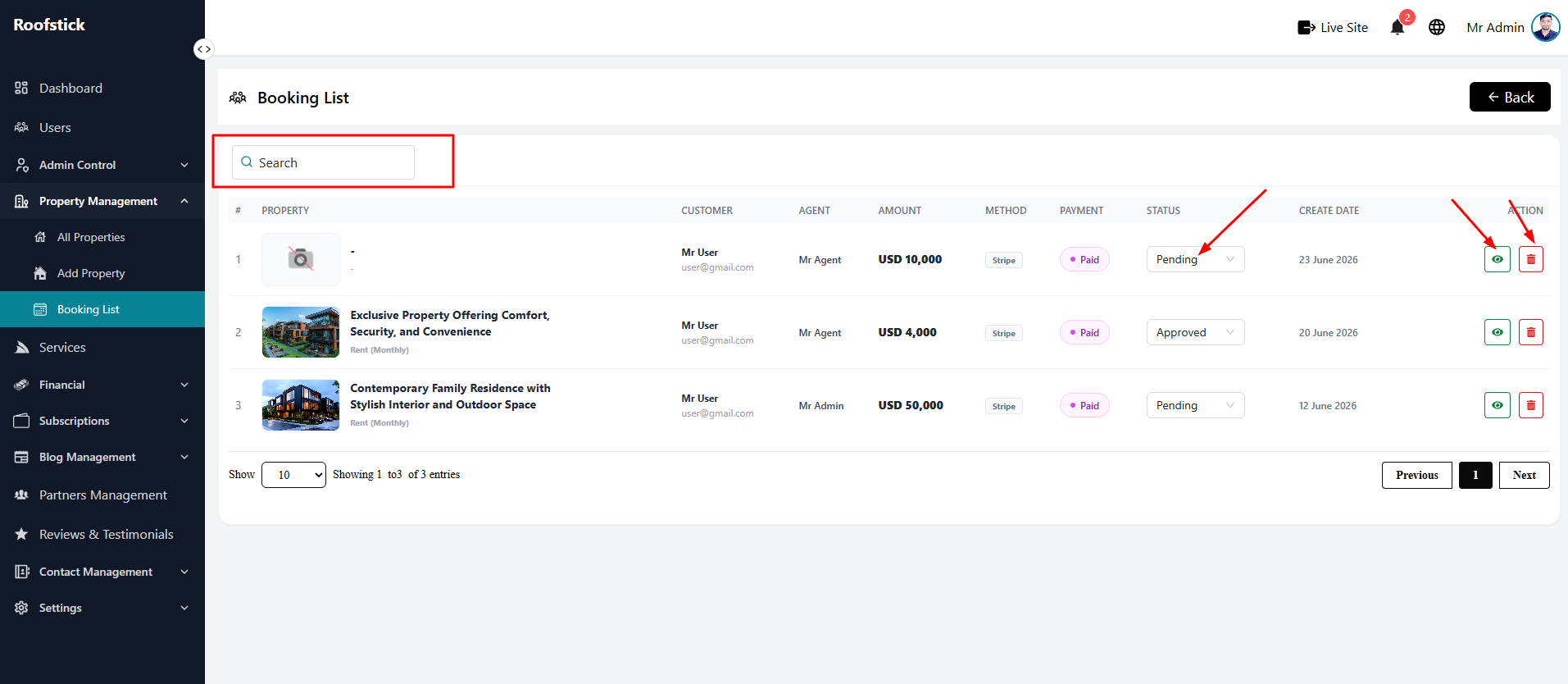Click the CREATE DATE column header

tap(1329, 211)
